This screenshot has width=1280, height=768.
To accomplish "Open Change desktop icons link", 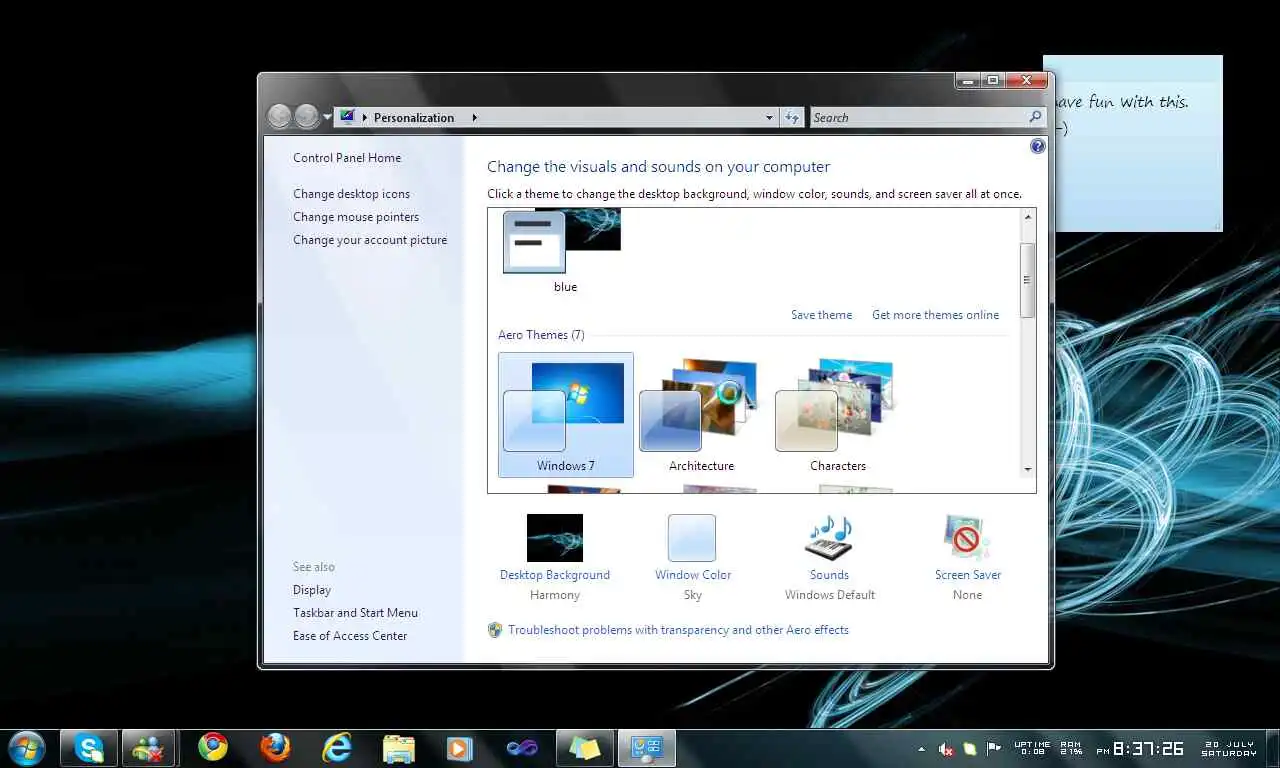I will [351, 194].
